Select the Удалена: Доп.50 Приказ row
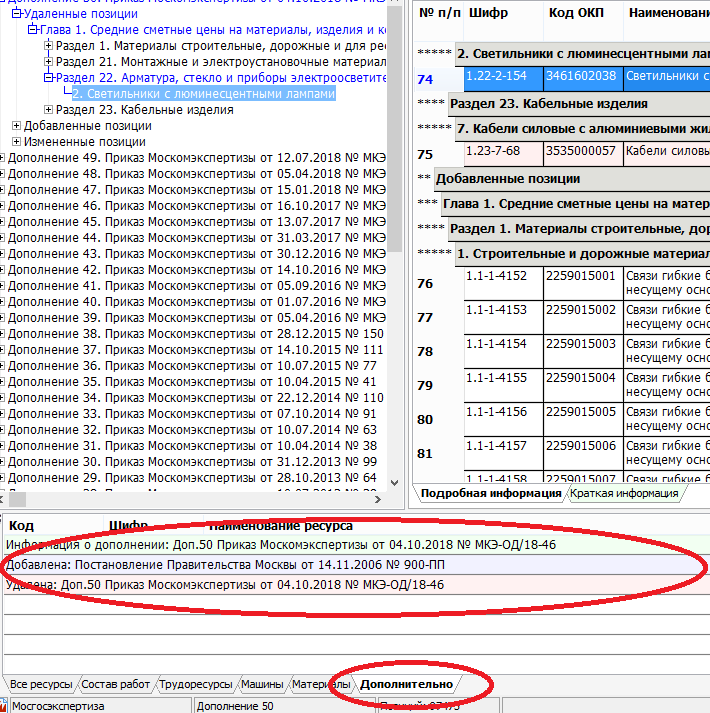The height and width of the screenshot is (713, 710). [x=357, y=585]
